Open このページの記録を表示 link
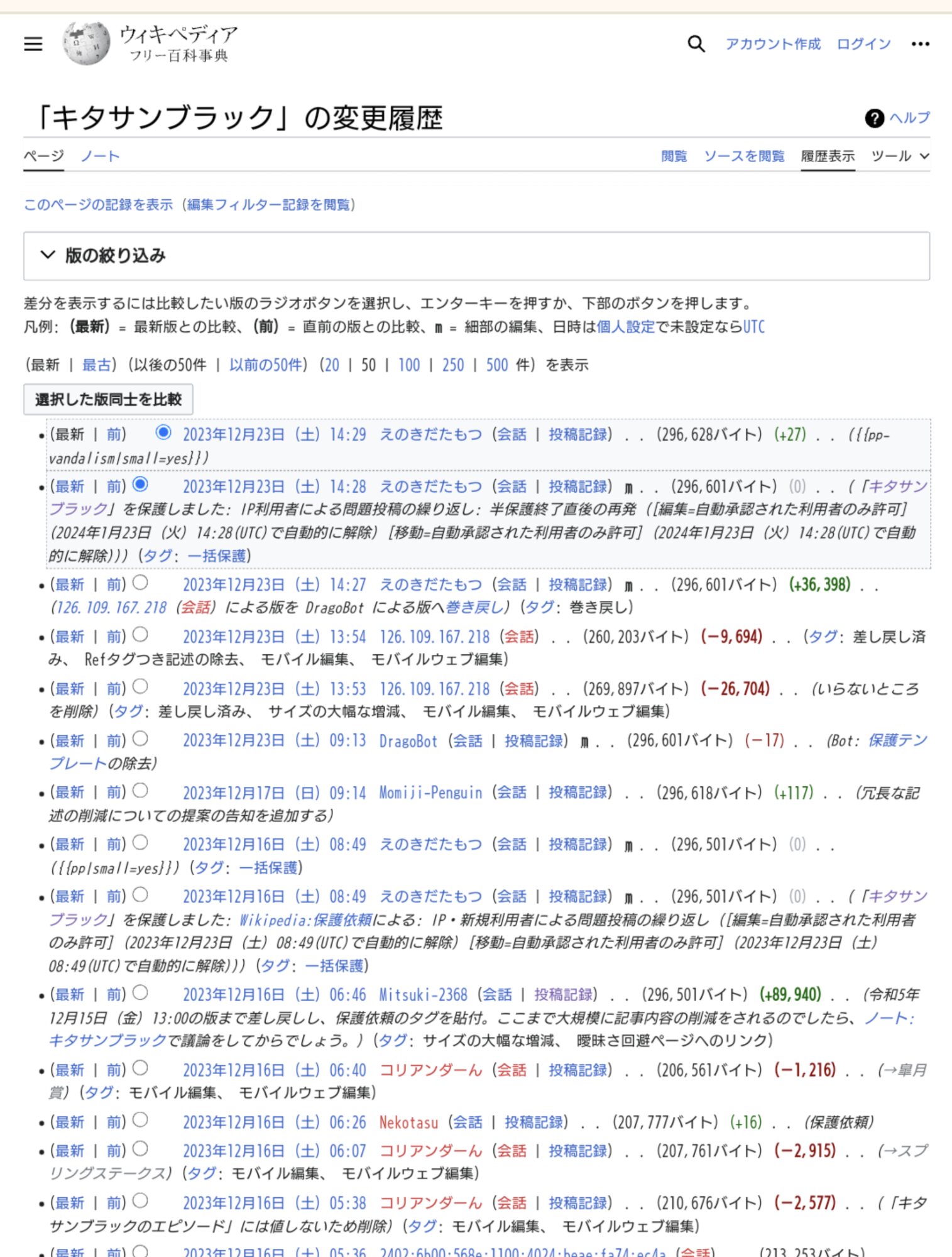 click(x=98, y=205)
